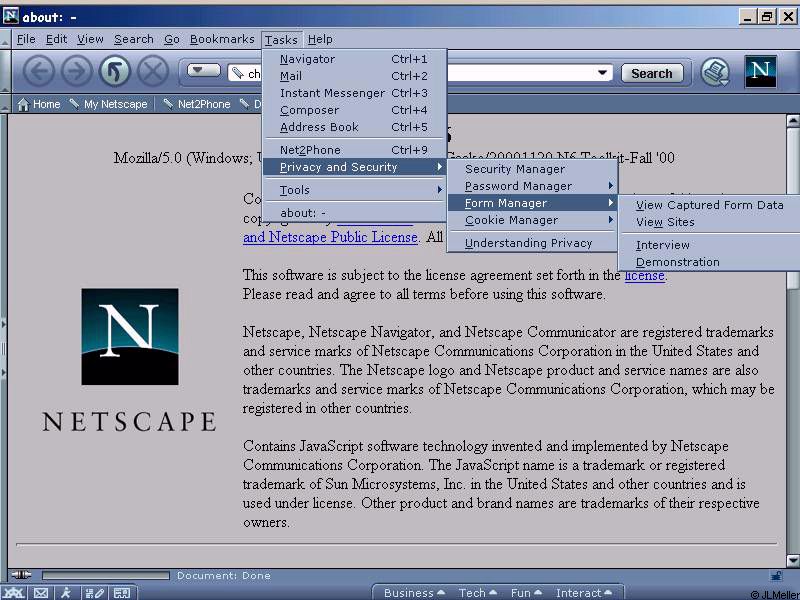The height and width of the screenshot is (600, 800).
Task: Click the Search button beside the URL field
Action: click(x=652, y=73)
